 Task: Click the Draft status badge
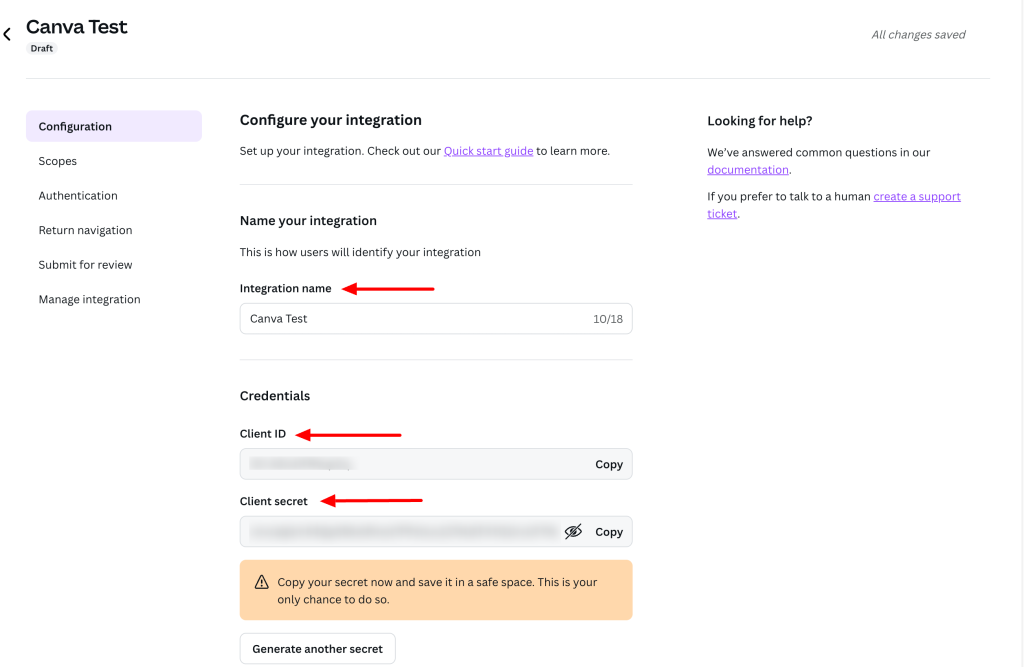click(x=42, y=48)
